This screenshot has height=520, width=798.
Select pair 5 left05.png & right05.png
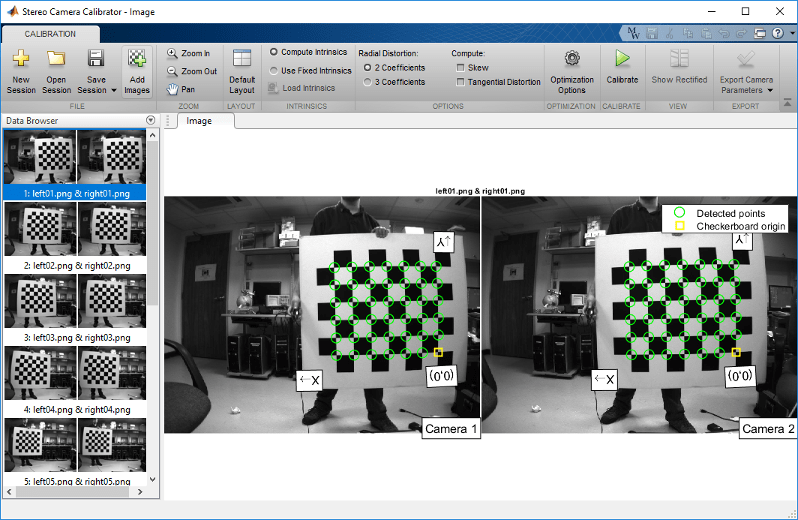[x=75, y=452]
